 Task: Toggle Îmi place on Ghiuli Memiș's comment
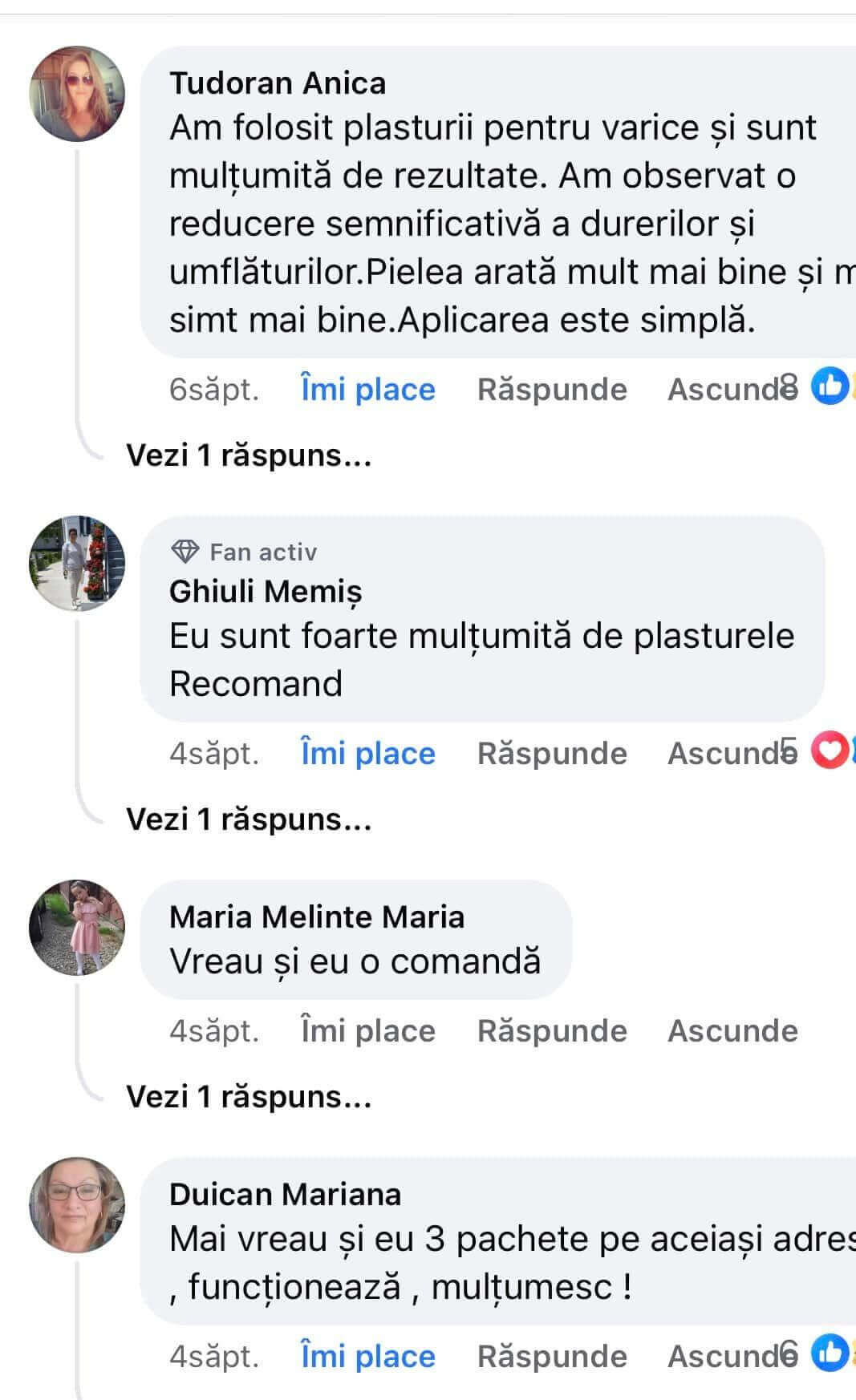[367, 754]
